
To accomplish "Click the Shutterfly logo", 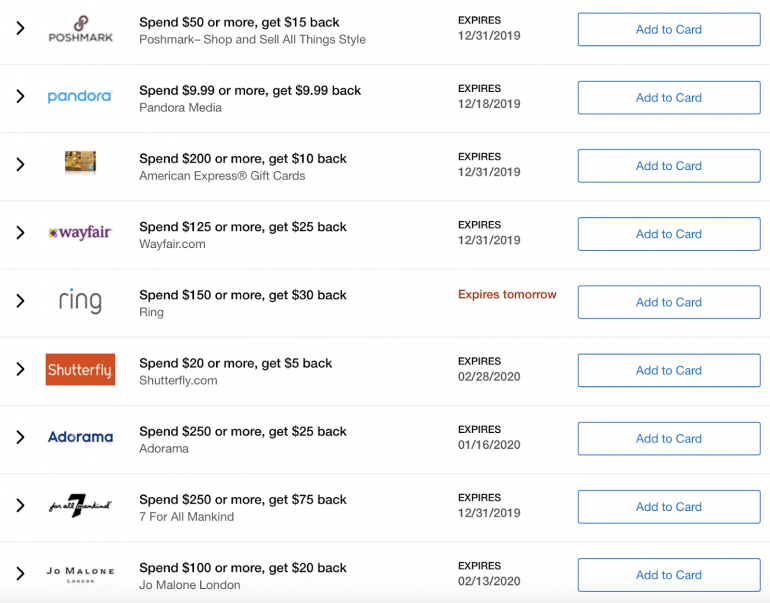I will coord(80,370).
